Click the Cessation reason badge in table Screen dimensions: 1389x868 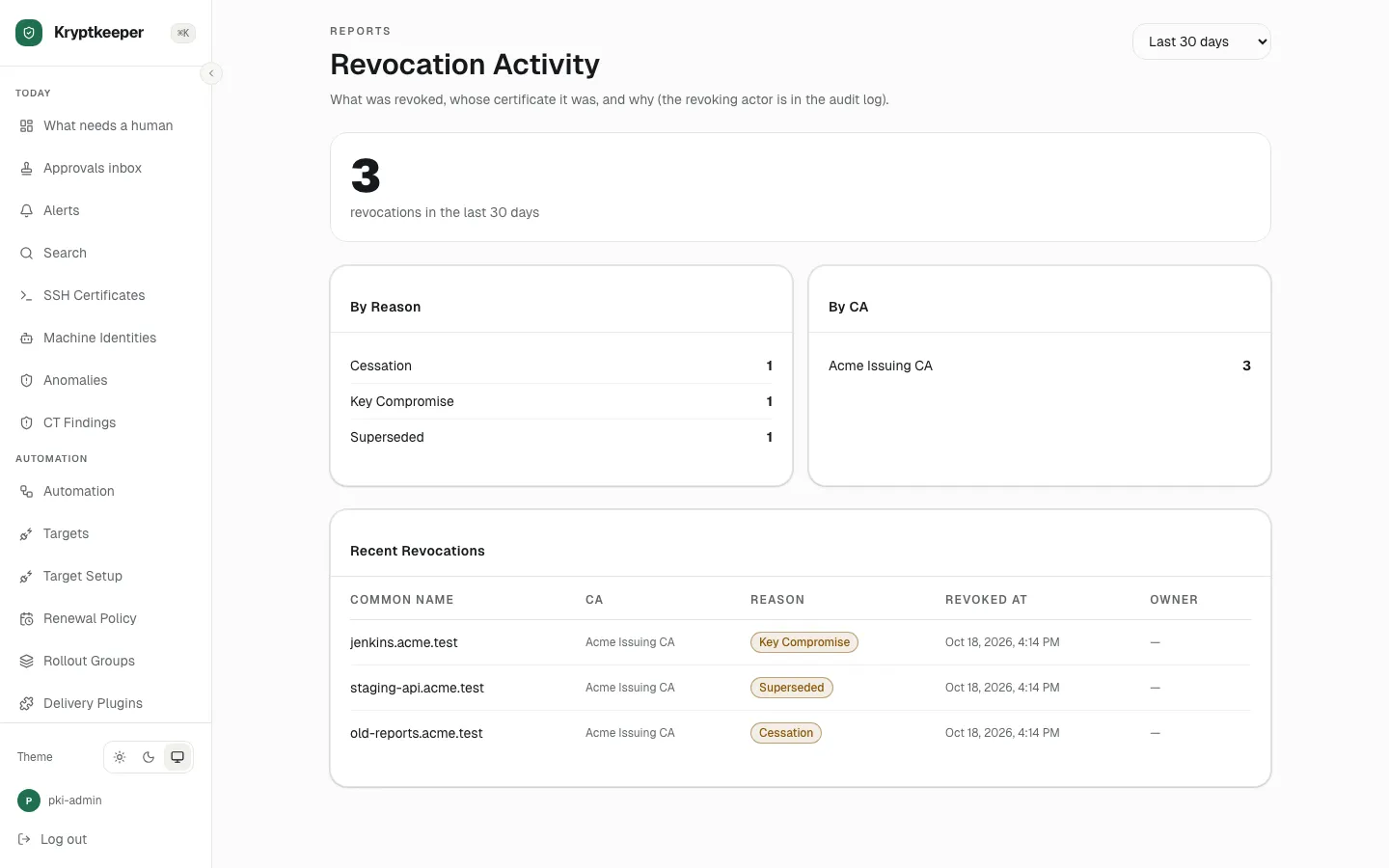pos(786,733)
